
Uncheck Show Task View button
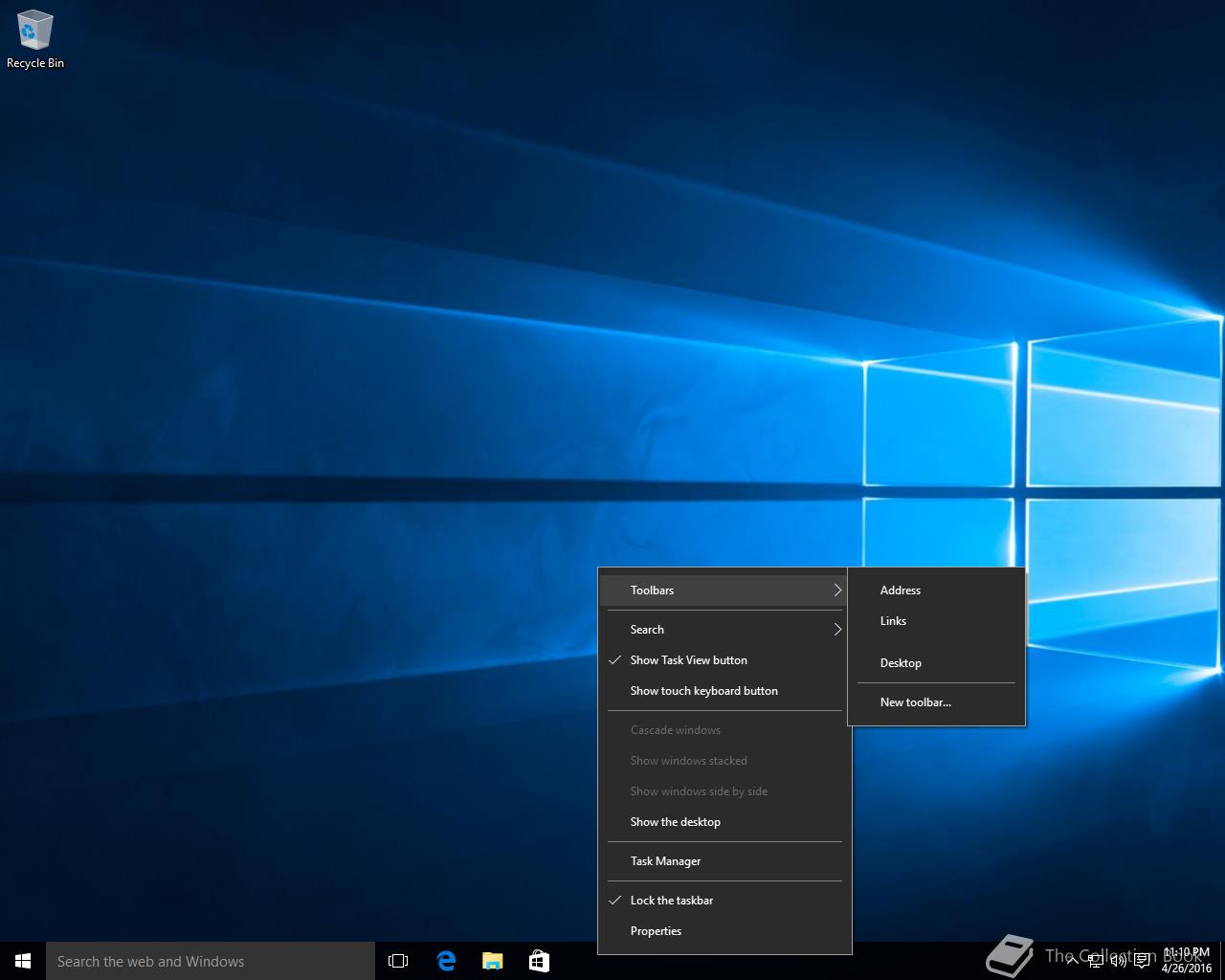click(688, 660)
